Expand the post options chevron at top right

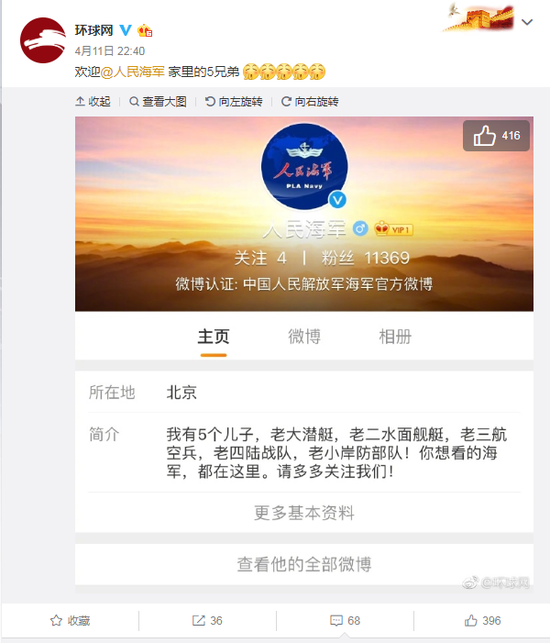[x=527, y=22]
